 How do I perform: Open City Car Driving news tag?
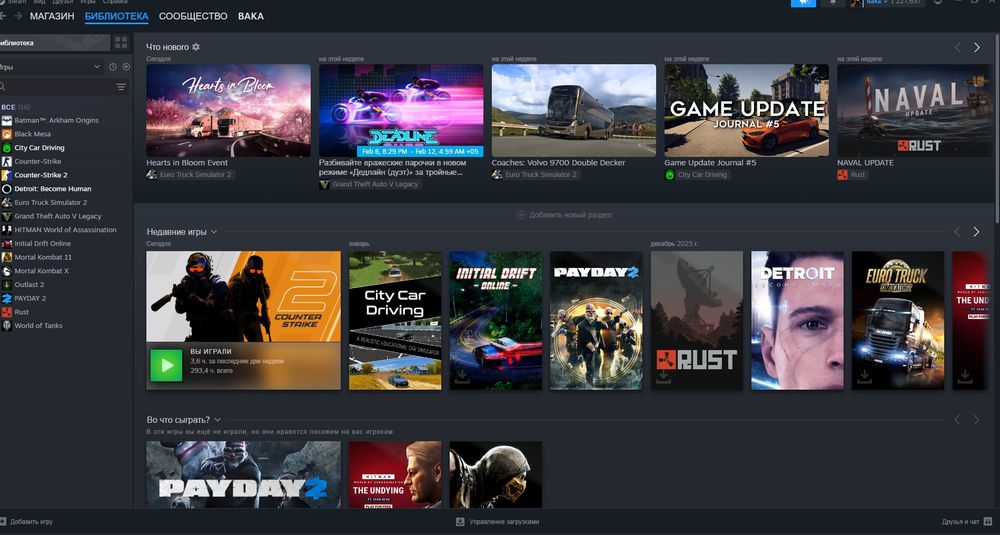[x=696, y=175]
